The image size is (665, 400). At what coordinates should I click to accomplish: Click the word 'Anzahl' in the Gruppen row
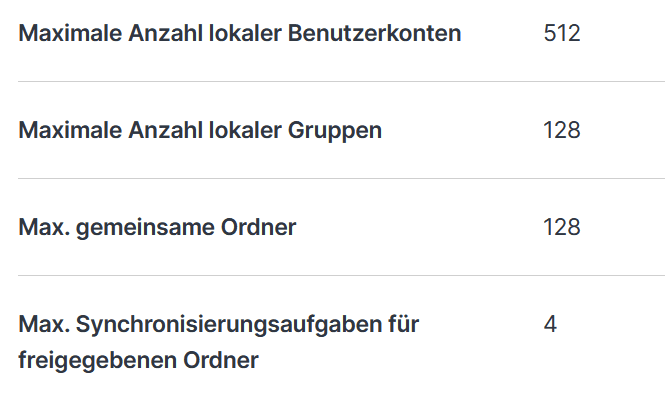[x=165, y=130]
